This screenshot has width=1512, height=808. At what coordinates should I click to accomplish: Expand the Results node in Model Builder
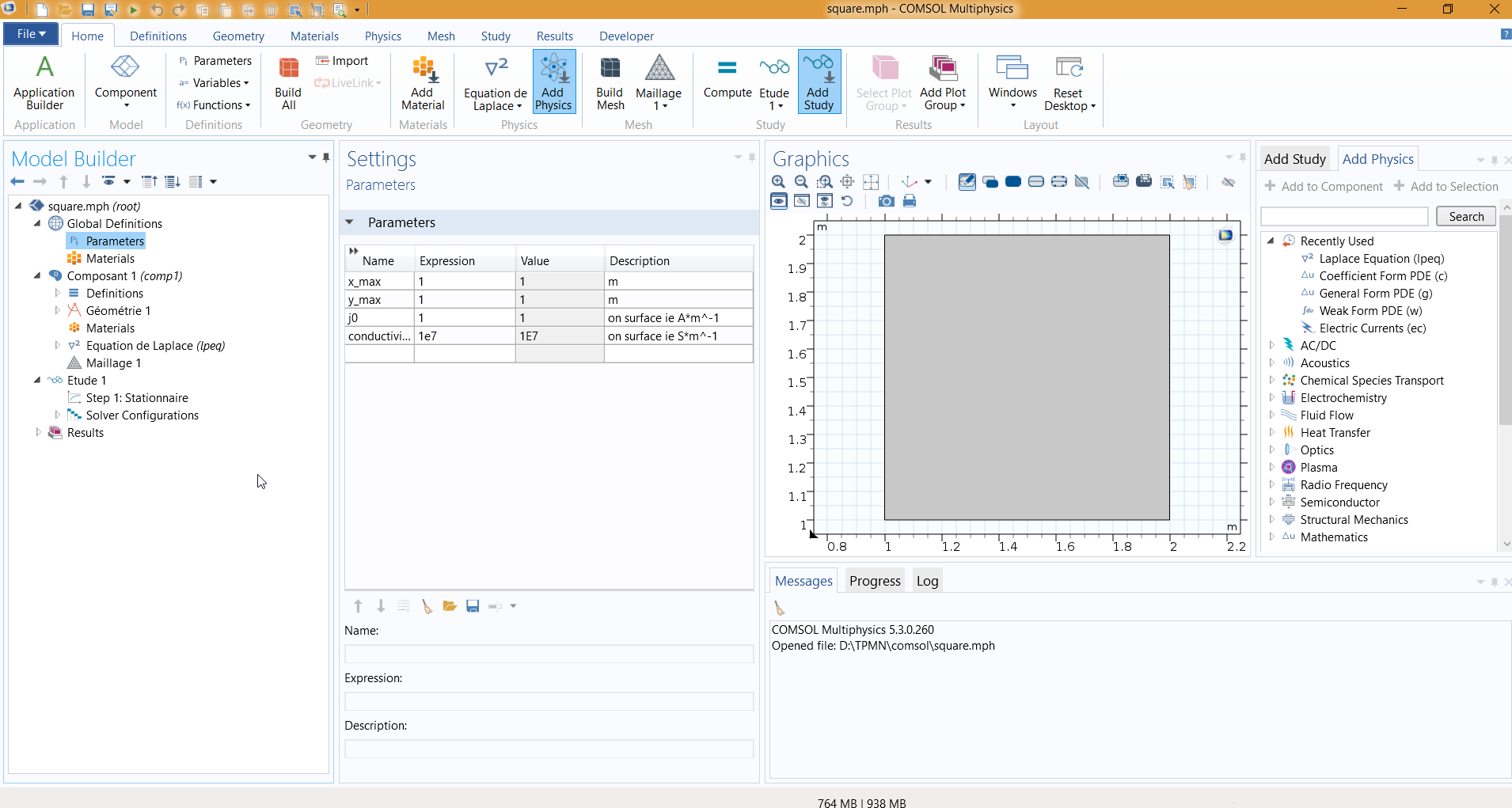click(x=38, y=433)
